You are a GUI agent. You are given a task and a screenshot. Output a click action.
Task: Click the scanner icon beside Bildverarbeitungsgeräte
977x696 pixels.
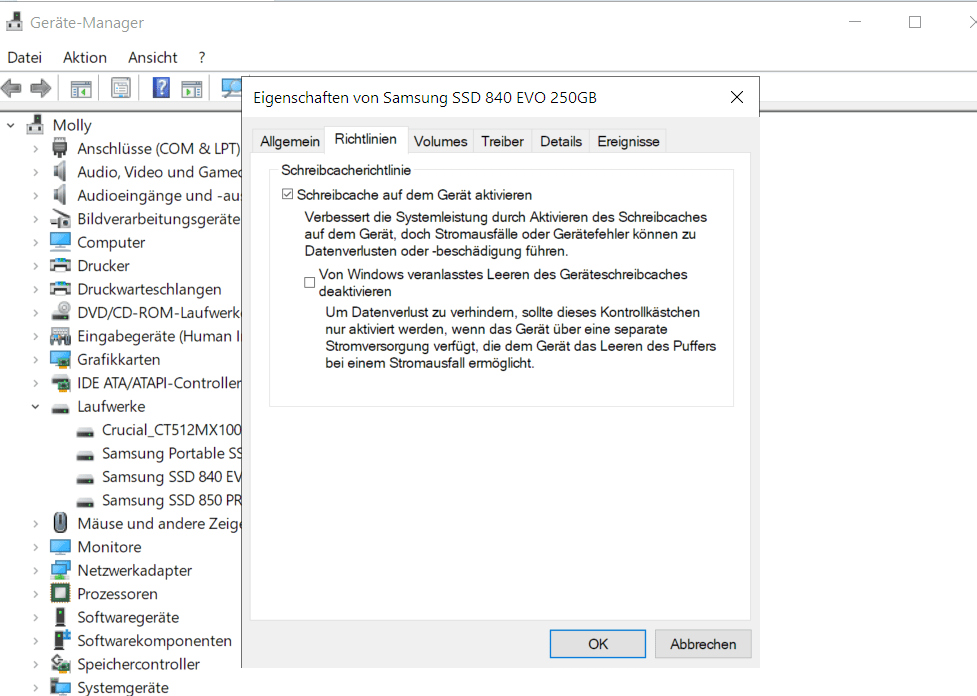coord(60,219)
